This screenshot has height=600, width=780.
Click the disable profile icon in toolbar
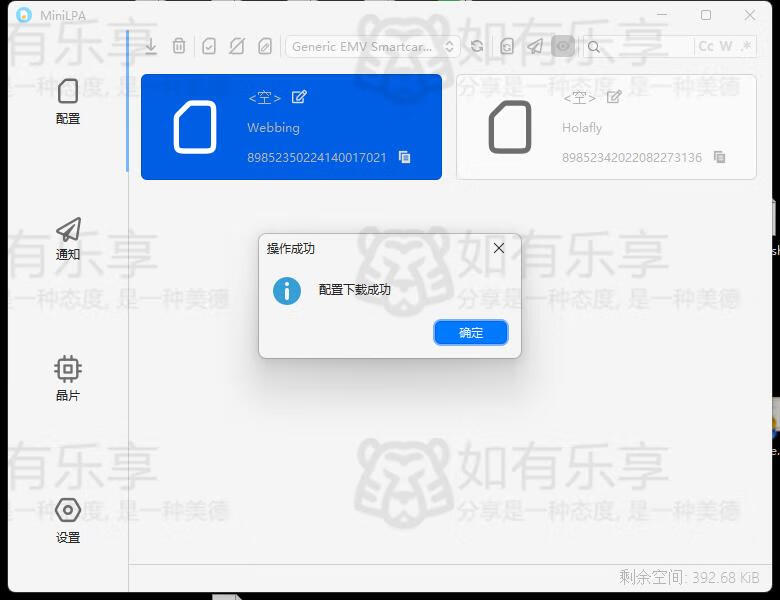(x=237, y=46)
